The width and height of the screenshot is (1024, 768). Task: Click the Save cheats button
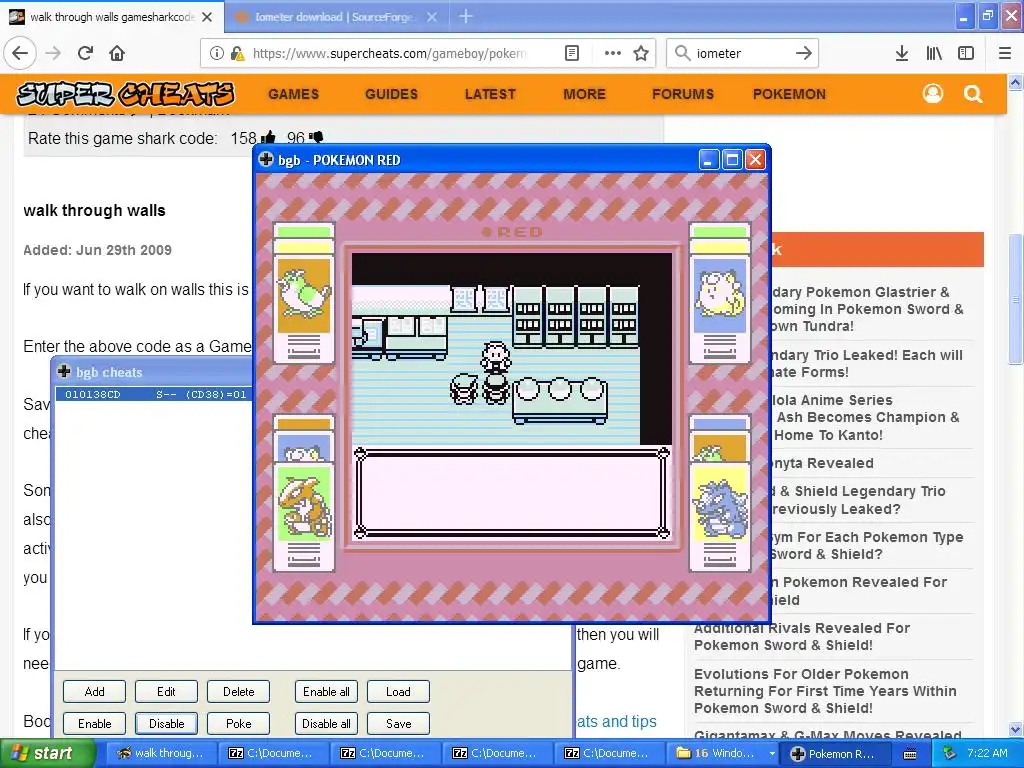[x=398, y=724]
